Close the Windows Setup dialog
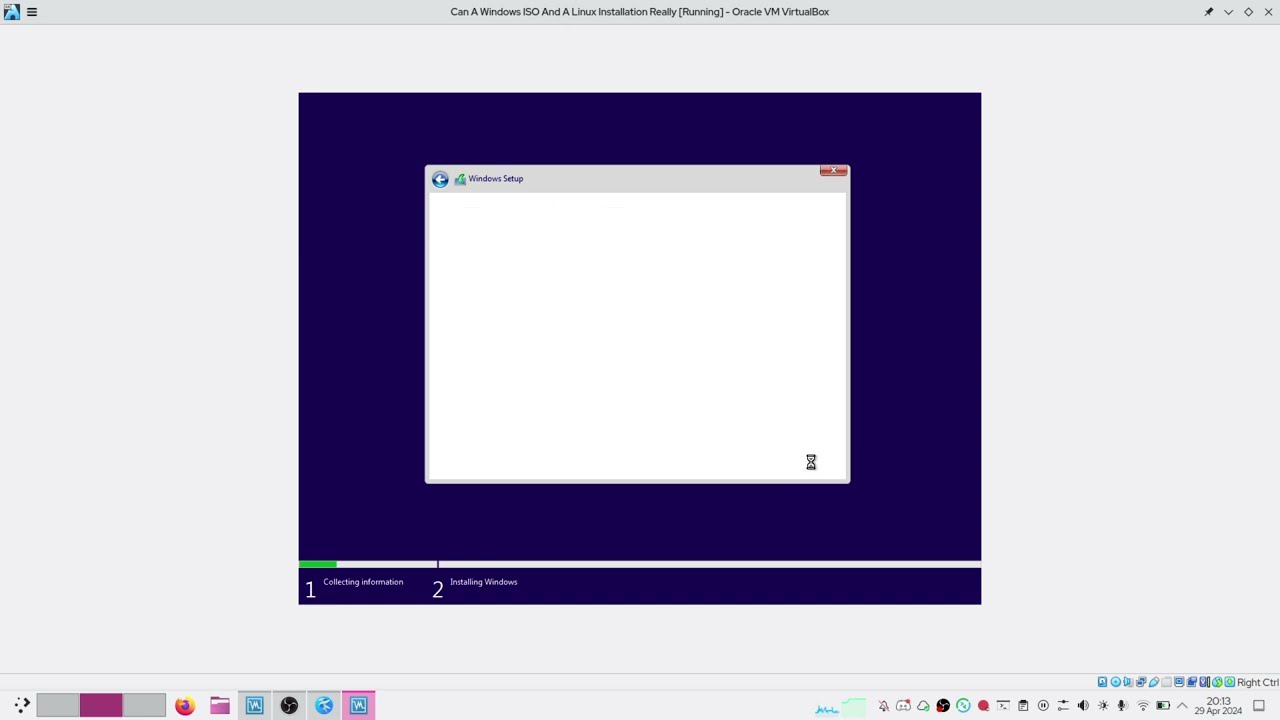 point(833,171)
